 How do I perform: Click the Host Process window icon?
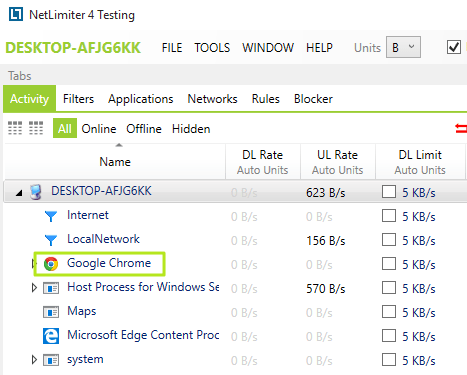(x=51, y=288)
